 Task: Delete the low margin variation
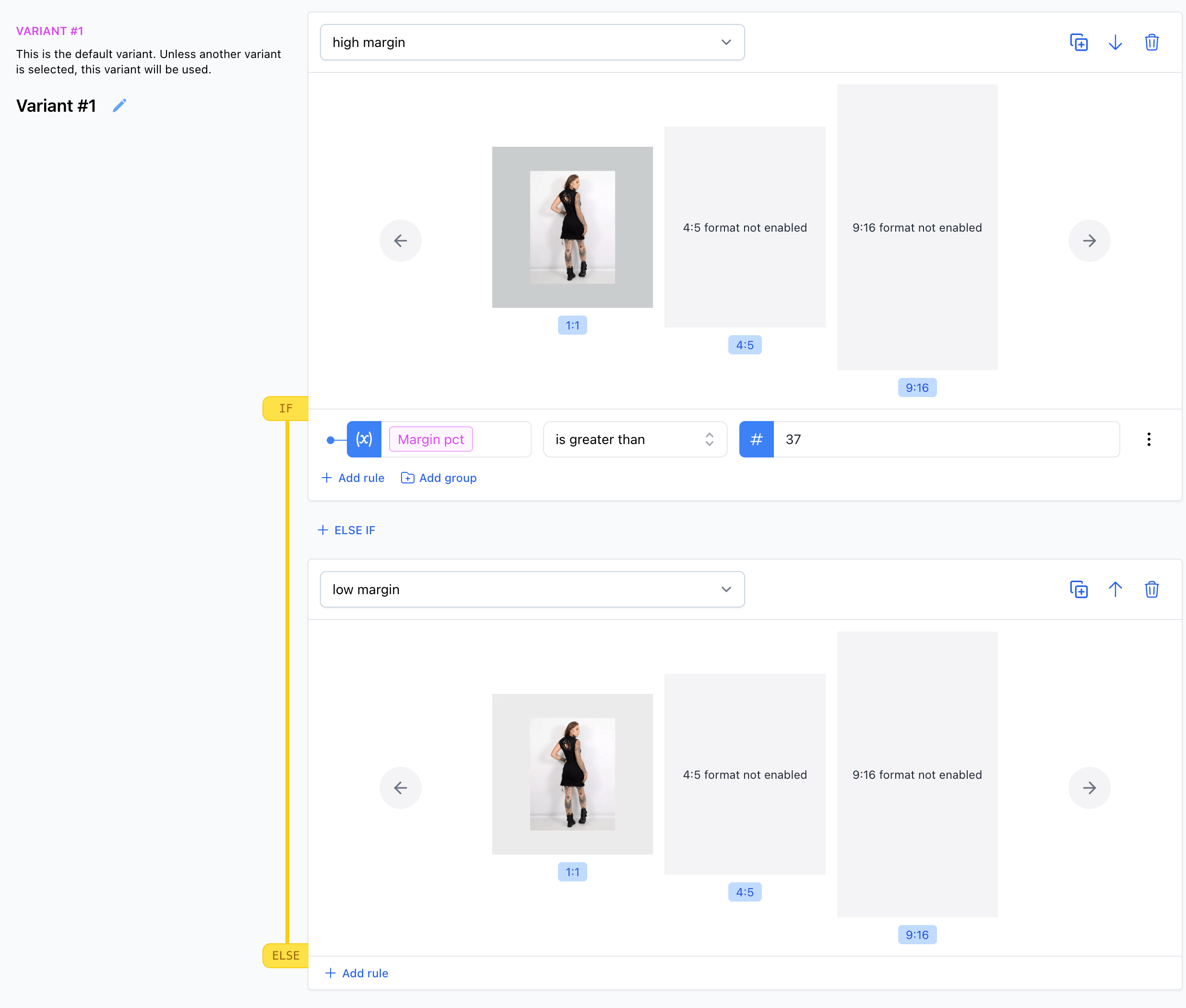pos(1151,589)
